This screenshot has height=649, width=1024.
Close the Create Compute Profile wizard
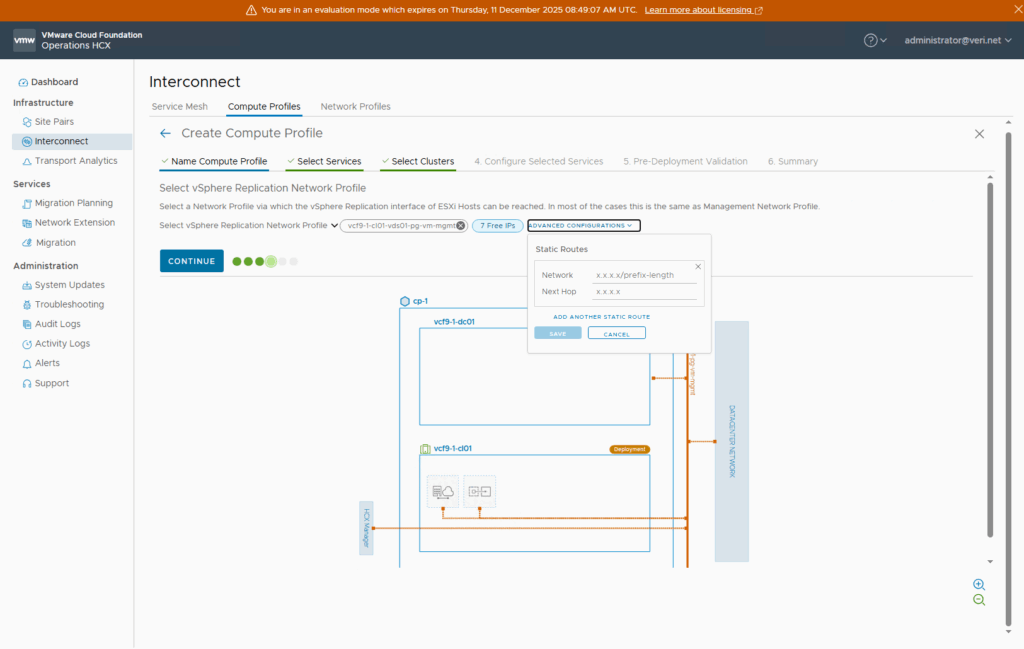[x=979, y=134]
